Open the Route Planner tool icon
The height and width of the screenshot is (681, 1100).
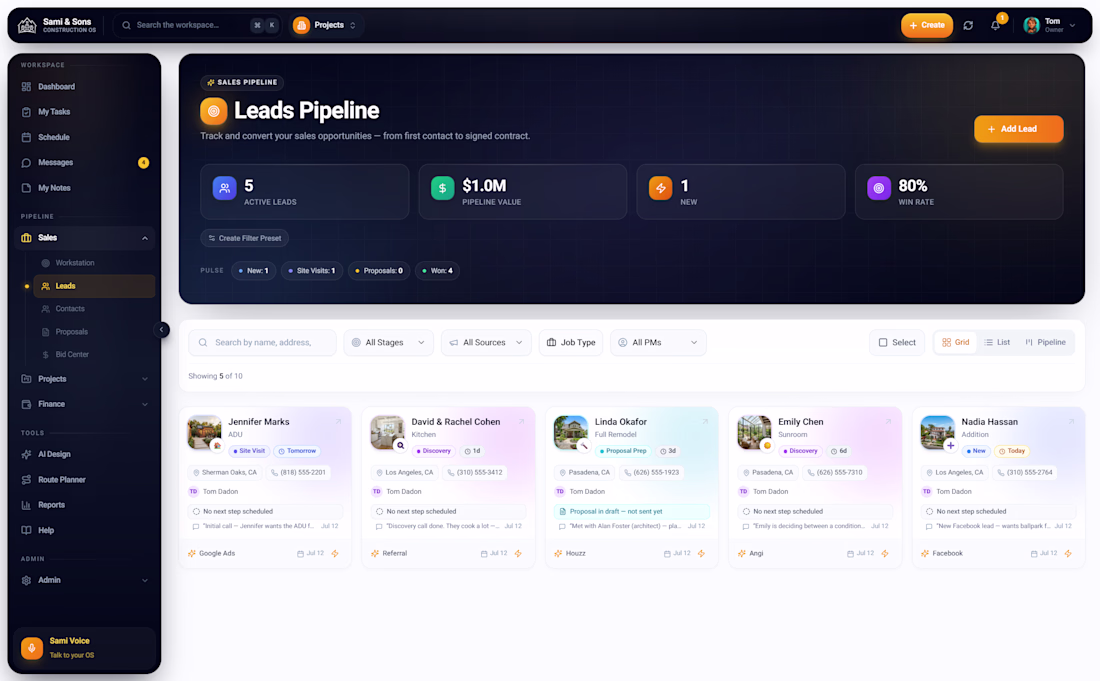[27, 480]
